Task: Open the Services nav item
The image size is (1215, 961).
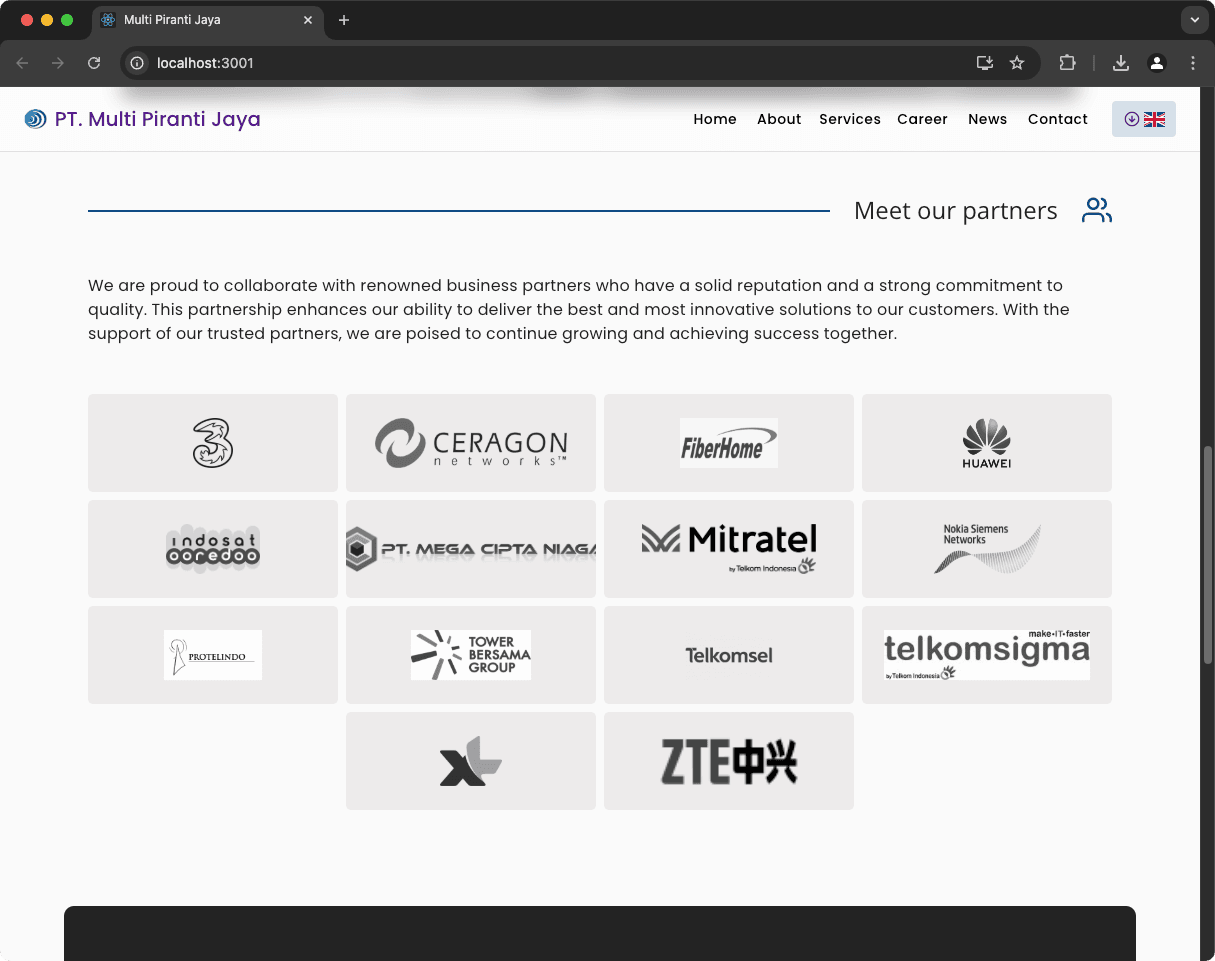Action: coord(850,119)
